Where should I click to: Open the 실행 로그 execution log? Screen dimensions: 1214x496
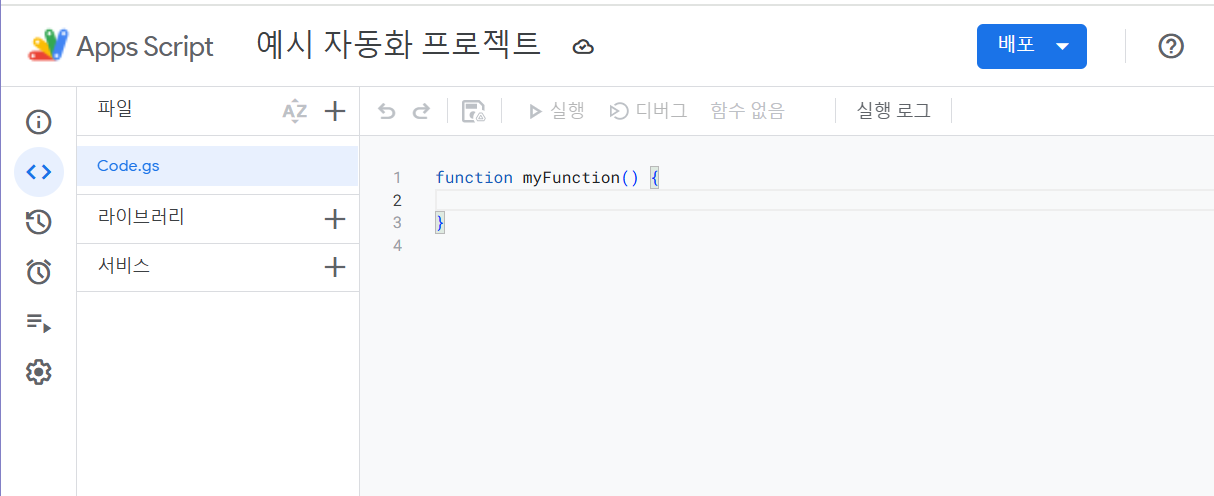click(893, 111)
